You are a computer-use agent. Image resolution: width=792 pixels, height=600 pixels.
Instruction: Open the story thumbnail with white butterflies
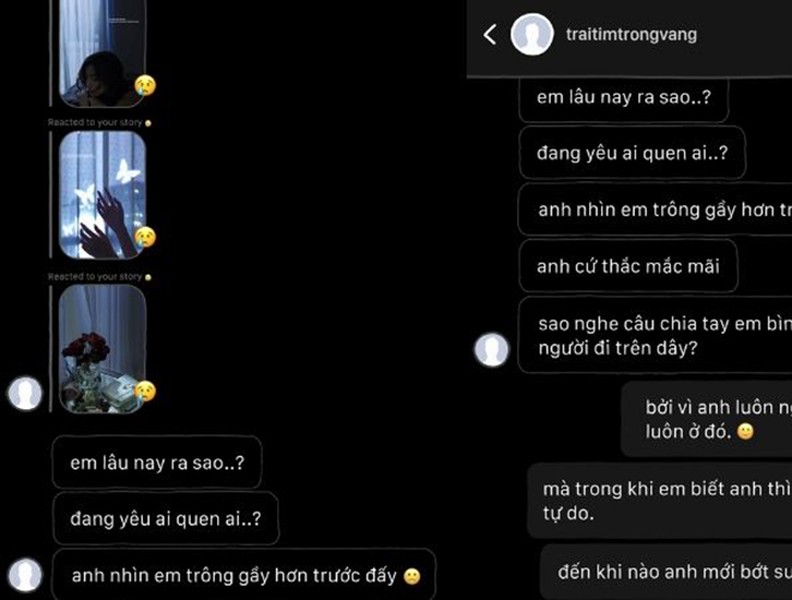(x=103, y=195)
